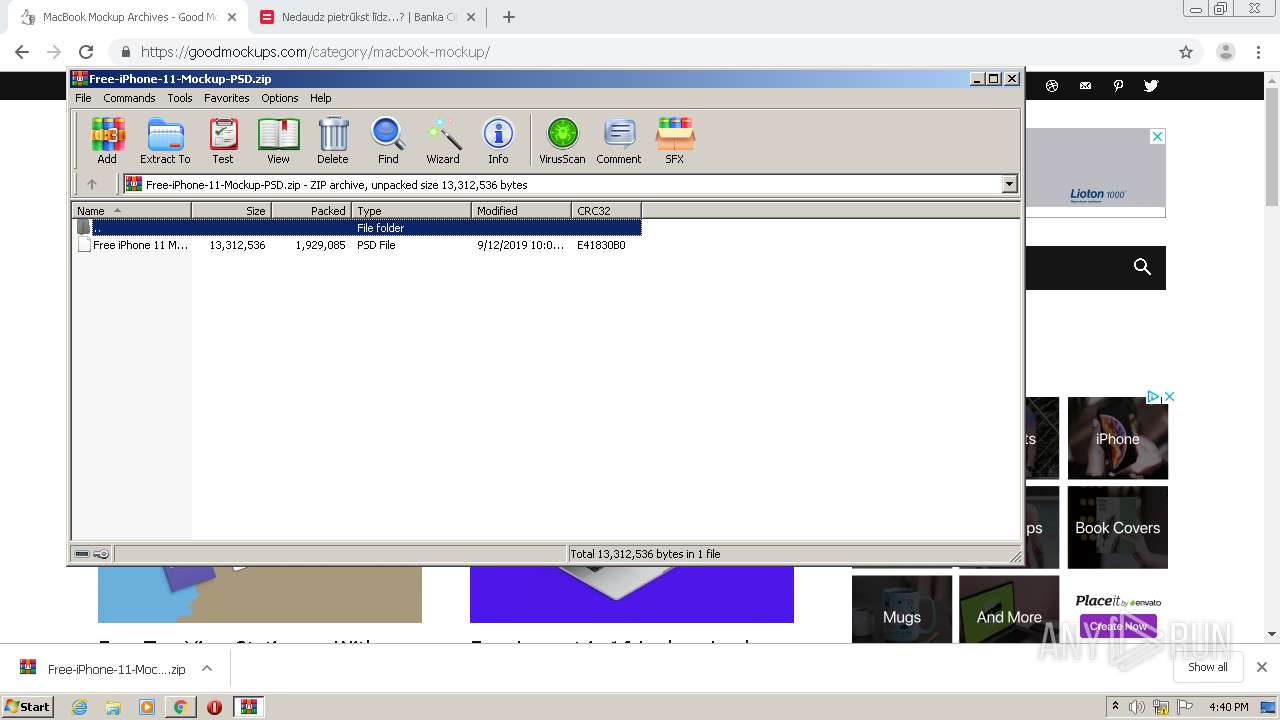Click the website Pinterest icon
The image size is (1280, 720).
click(1118, 86)
